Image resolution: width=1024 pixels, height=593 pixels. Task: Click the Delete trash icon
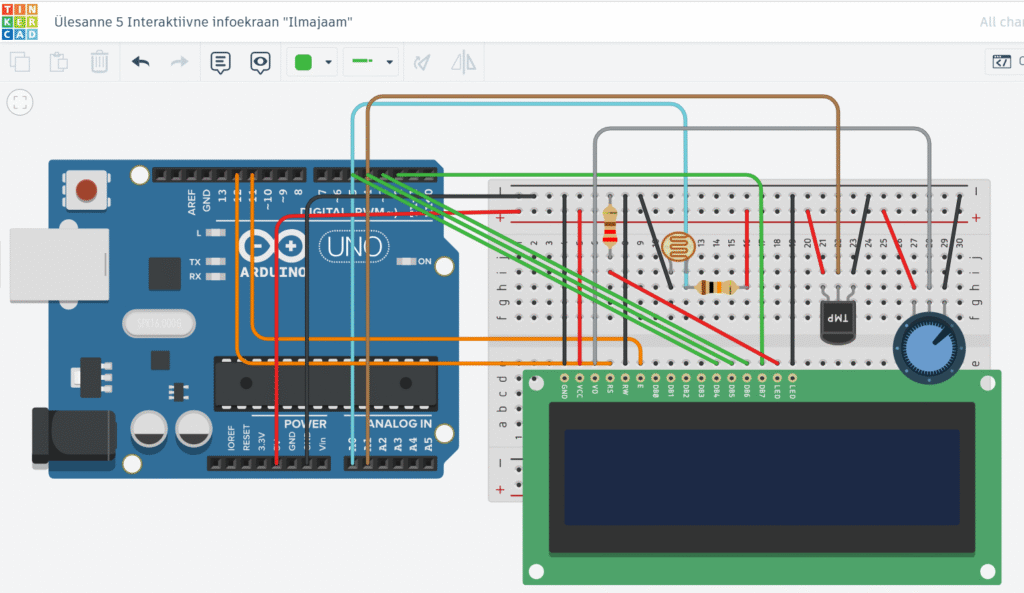(x=99, y=62)
